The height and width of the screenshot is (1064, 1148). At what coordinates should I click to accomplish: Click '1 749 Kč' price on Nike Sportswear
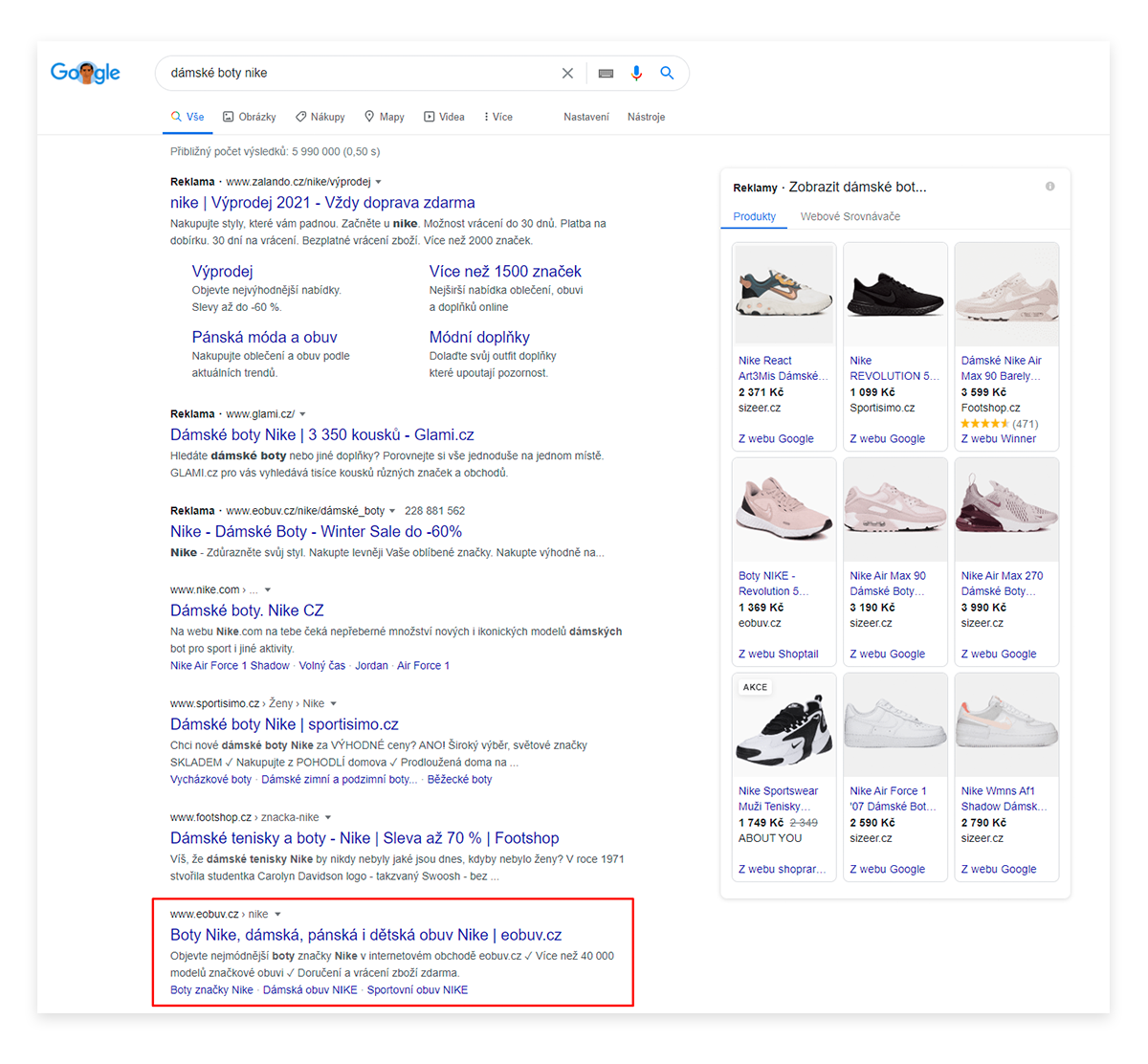(761, 823)
